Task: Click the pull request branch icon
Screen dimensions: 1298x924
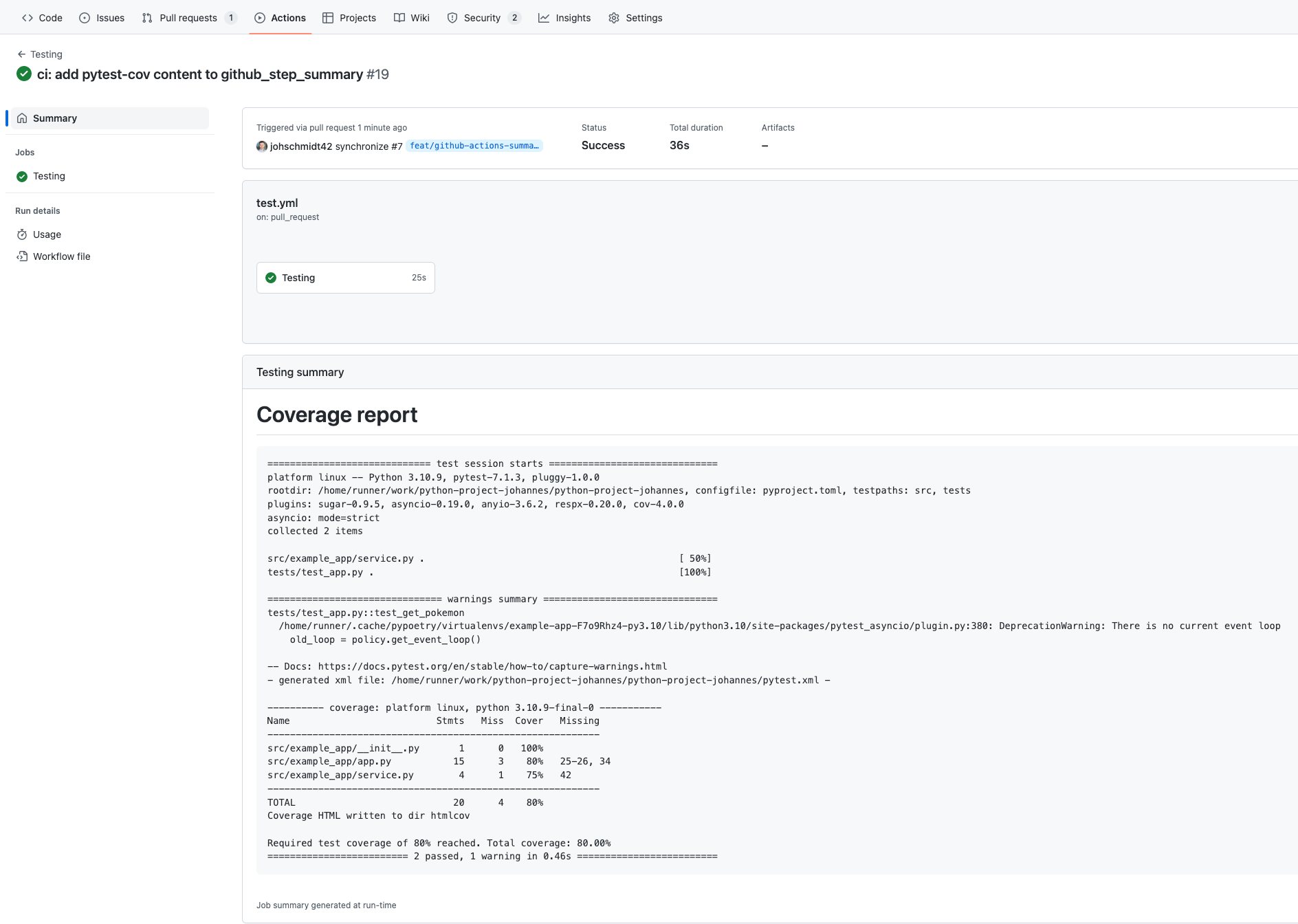Action: [147, 18]
